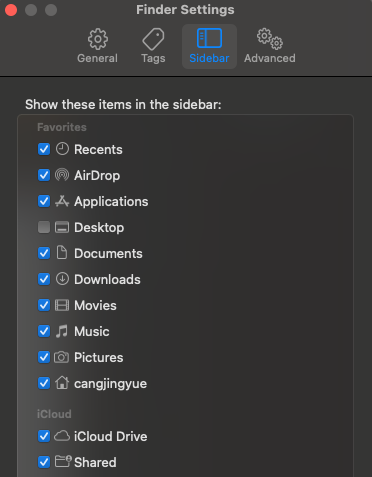Uncheck the Applications checkbox

click(44, 201)
